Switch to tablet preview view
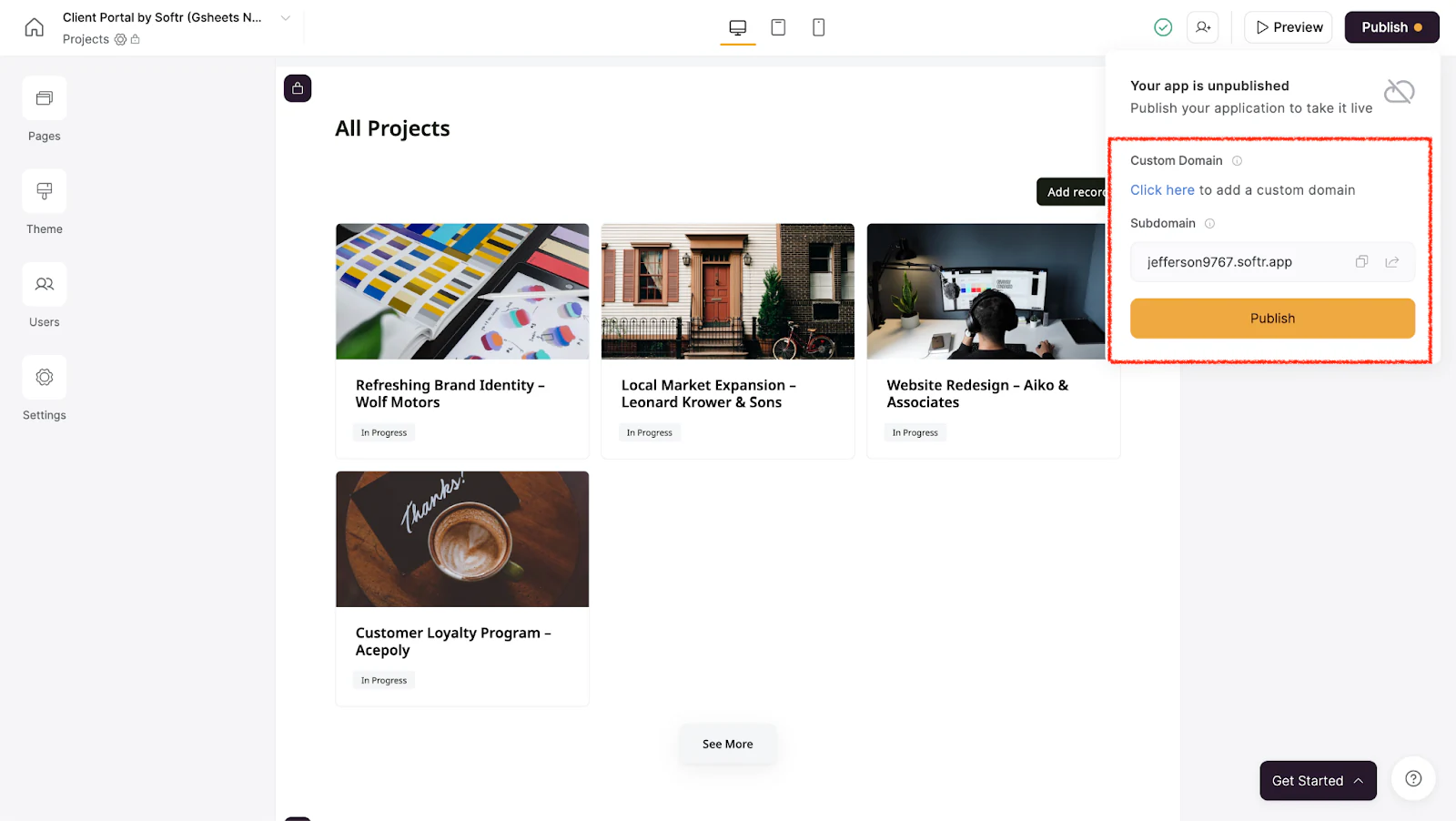 [778, 27]
